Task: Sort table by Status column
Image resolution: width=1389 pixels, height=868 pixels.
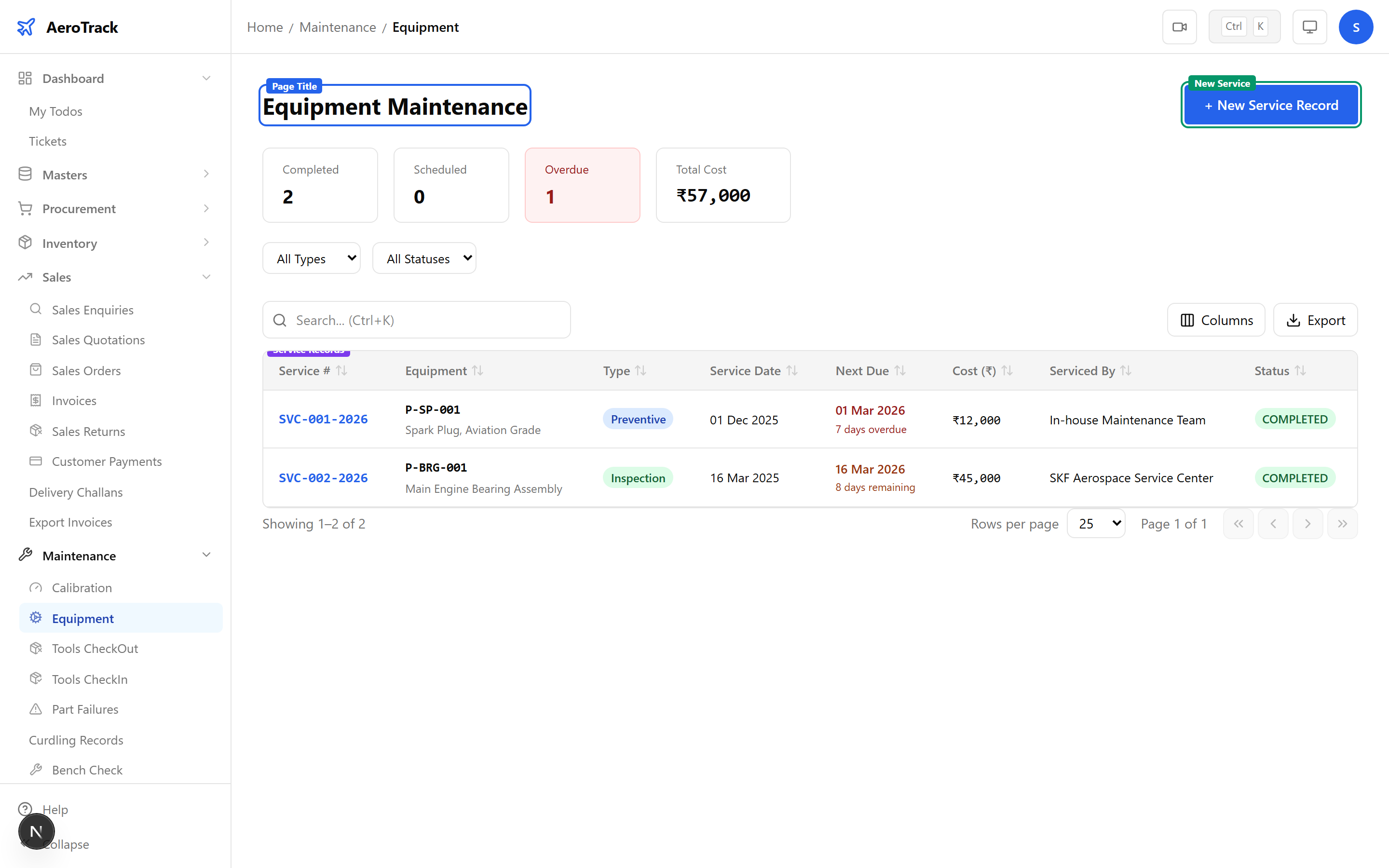Action: click(x=1300, y=371)
